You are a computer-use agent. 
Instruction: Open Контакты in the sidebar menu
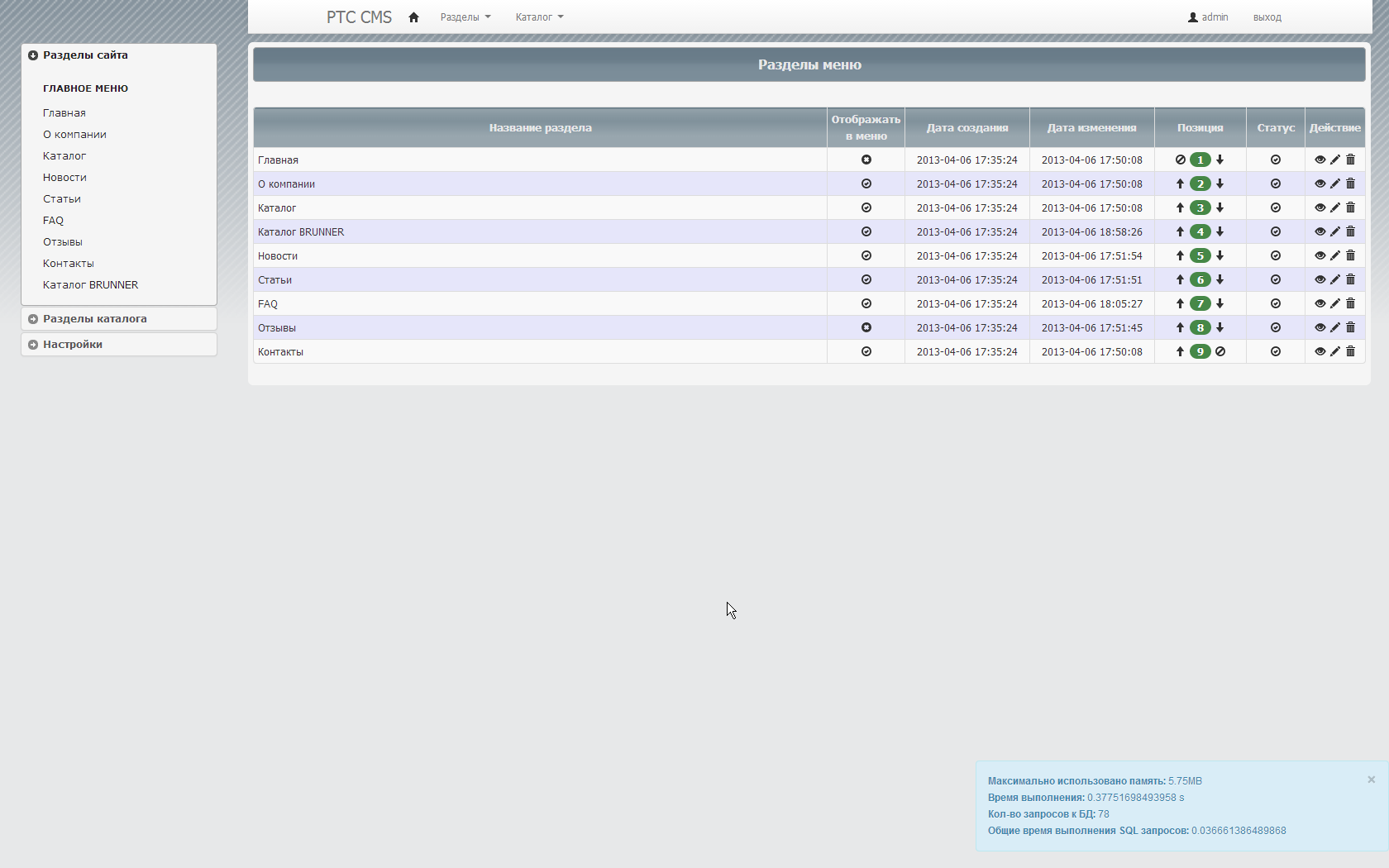point(69,264)
